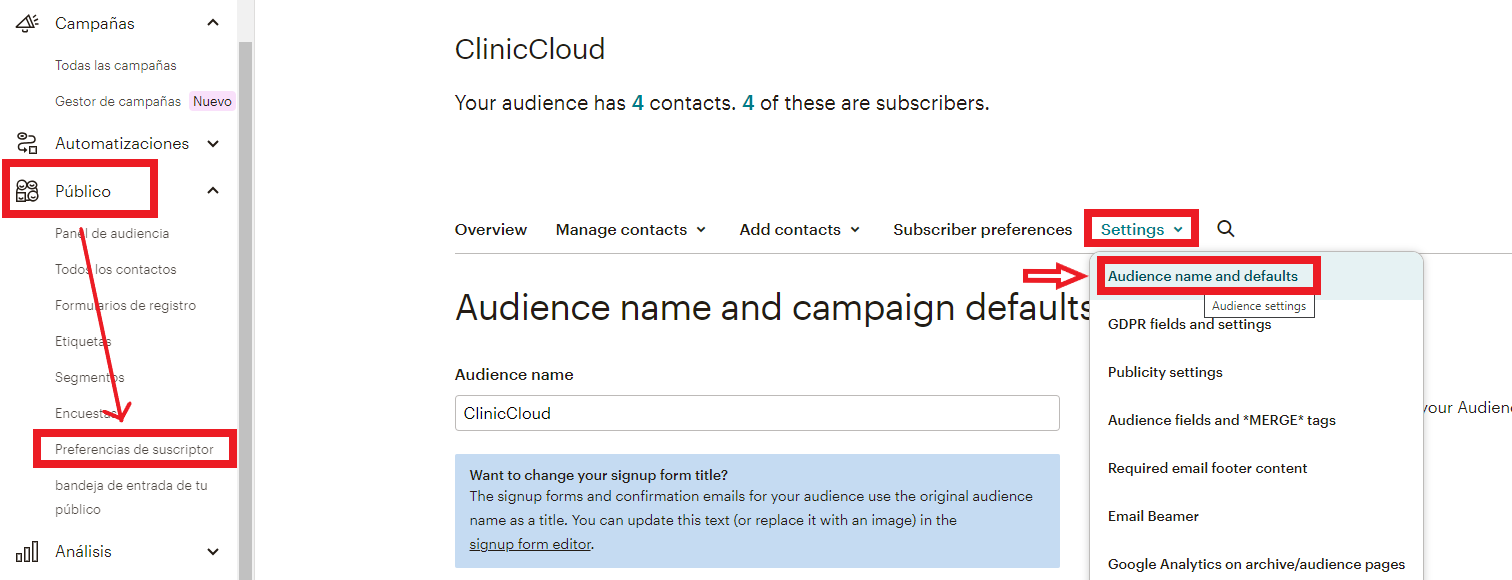1512x580 pixels.
Task: Click the Audience name field label
Action: point(514,375)
